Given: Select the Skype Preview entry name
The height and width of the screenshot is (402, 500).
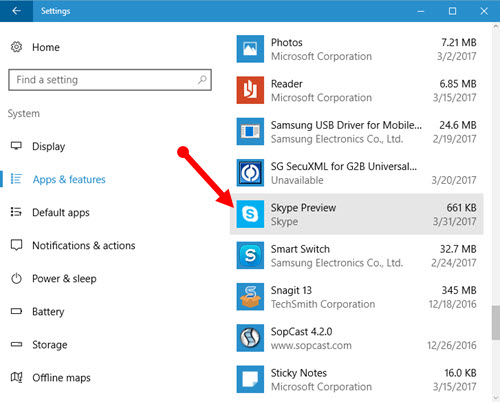Looking at the screenshot, I should 303,208.
